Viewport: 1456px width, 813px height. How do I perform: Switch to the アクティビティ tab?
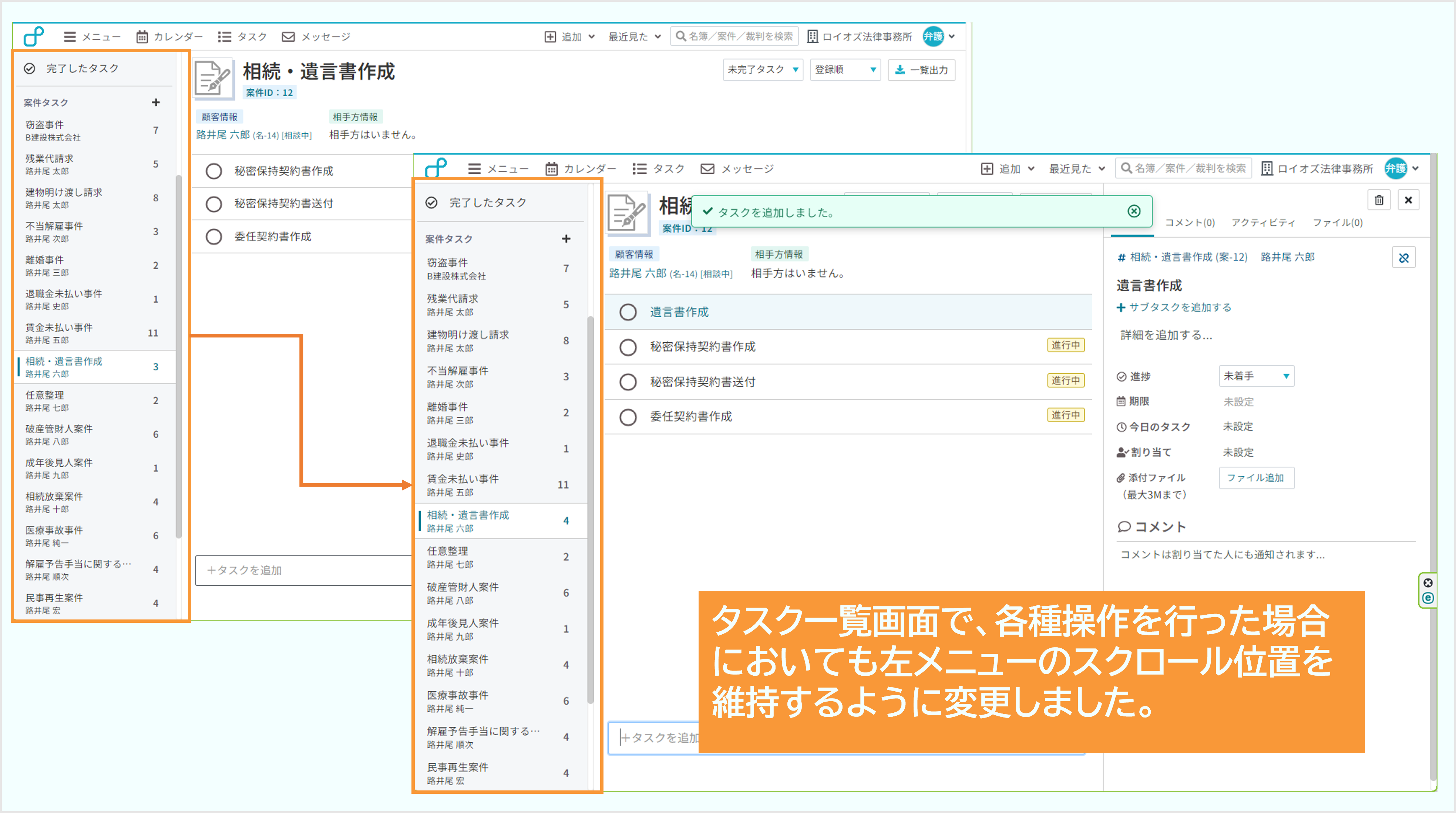click(x=1263, y=222)
